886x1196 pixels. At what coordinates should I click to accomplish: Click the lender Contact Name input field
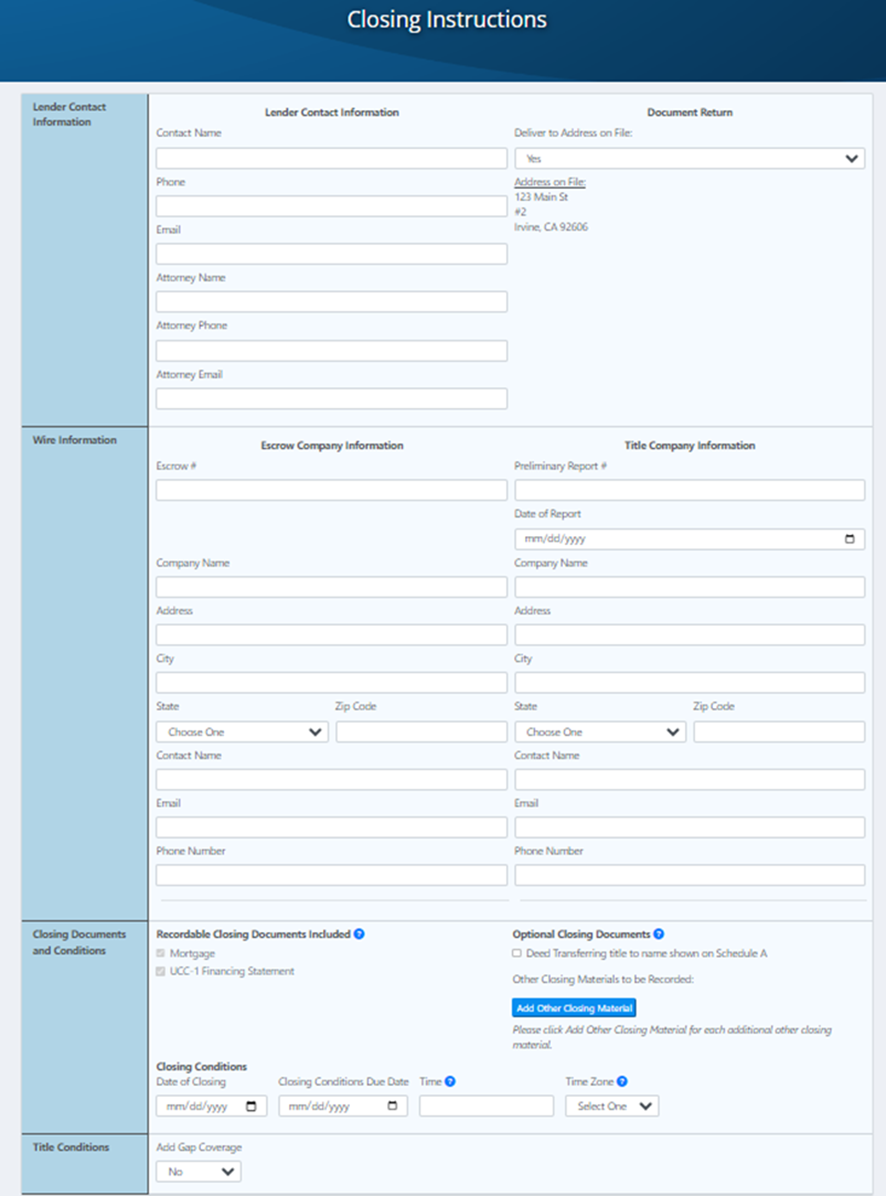point(331,158)
